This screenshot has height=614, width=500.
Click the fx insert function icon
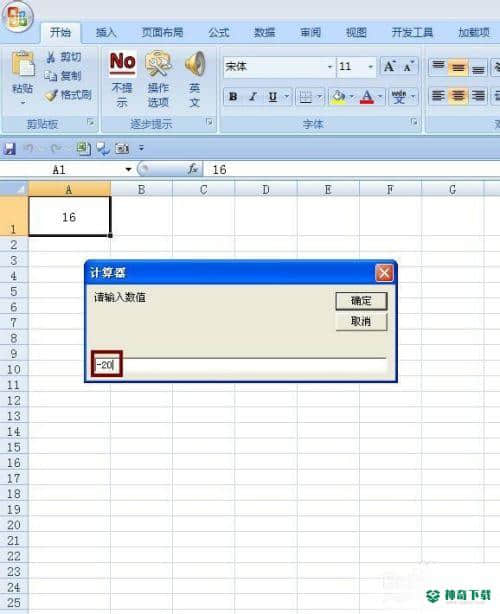click(192, 169)
